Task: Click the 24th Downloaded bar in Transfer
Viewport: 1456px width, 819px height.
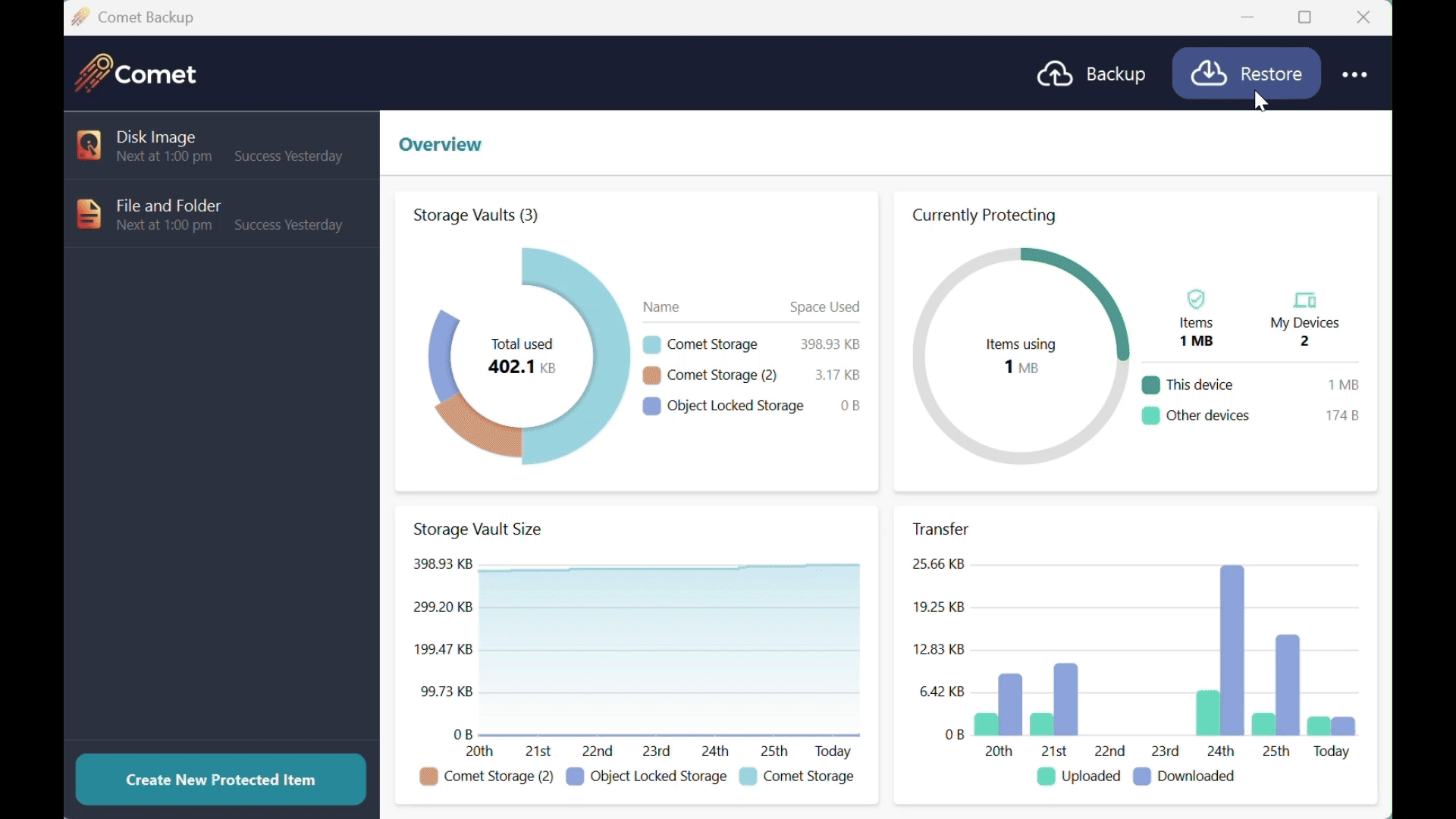Action: click(x=1232, y=650)
